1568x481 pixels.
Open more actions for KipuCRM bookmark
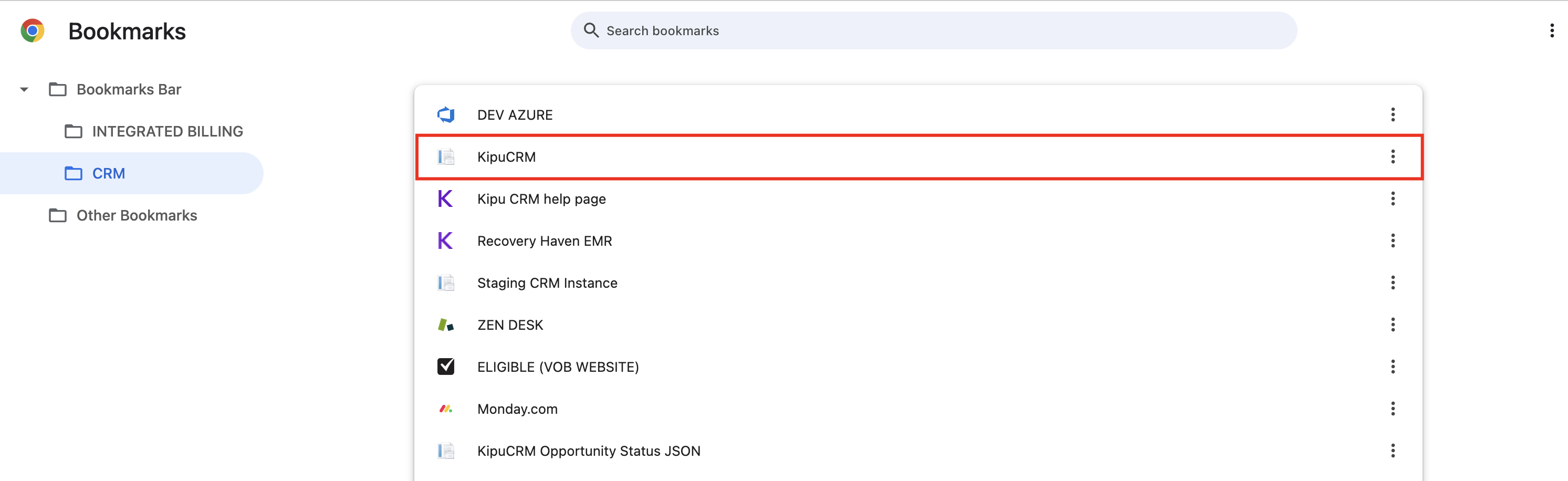point(1392,156)
